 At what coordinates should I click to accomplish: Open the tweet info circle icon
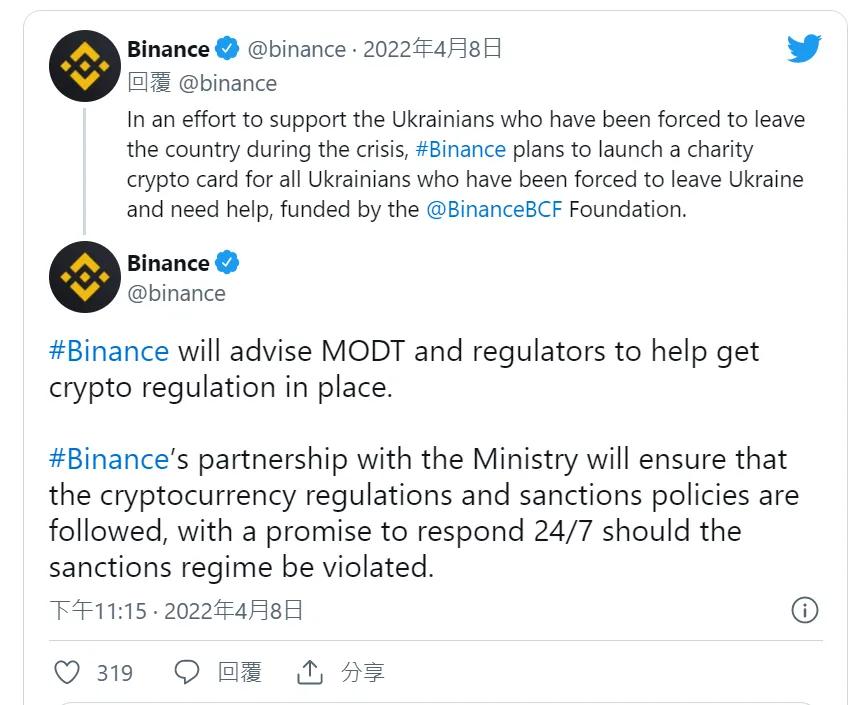[804, 610]
